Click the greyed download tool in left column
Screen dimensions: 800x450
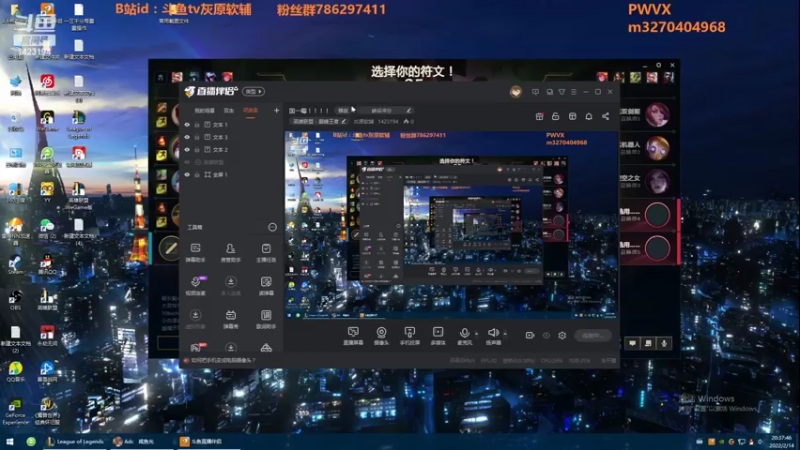click(x=195, y=319)
